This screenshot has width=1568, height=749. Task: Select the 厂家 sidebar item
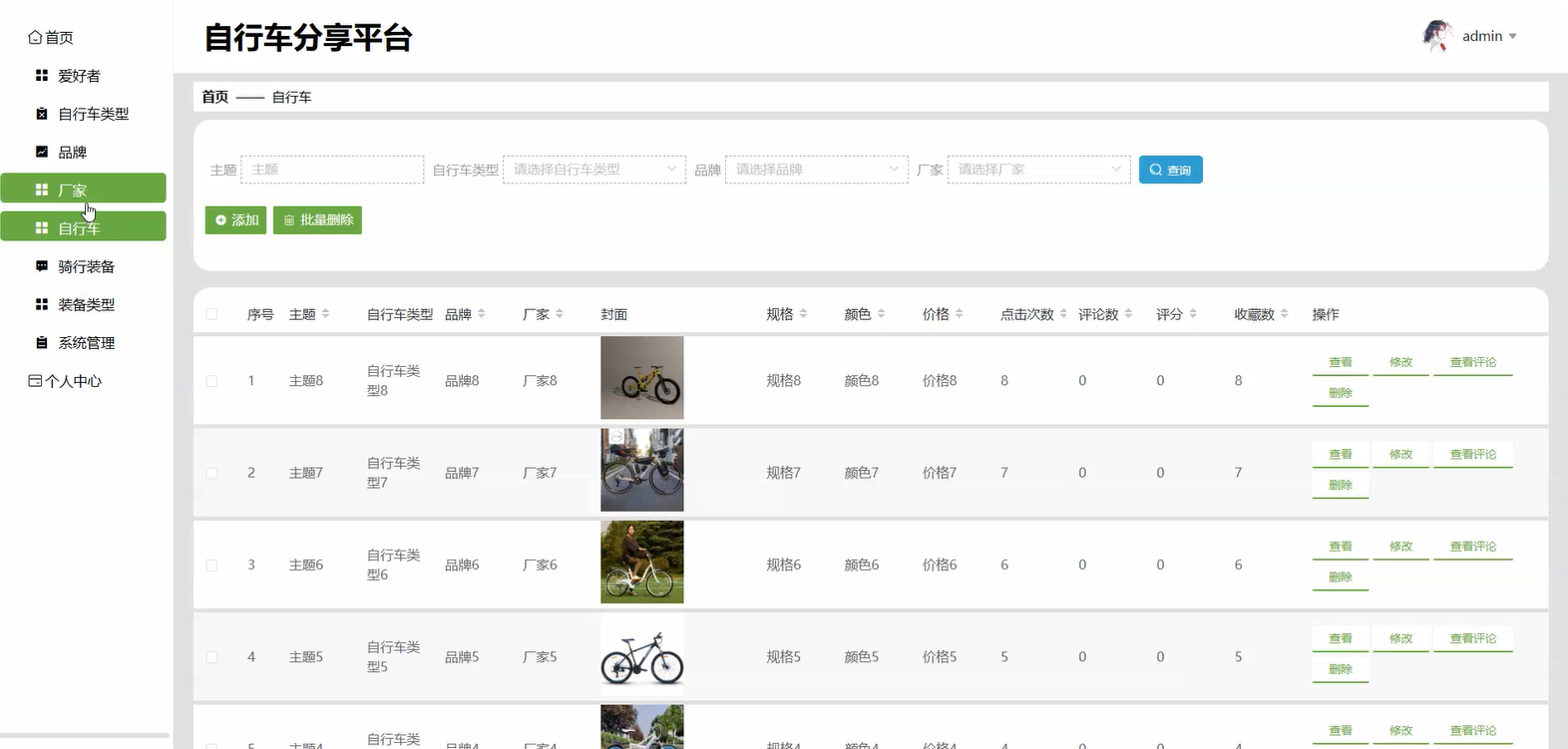point(84,188)
